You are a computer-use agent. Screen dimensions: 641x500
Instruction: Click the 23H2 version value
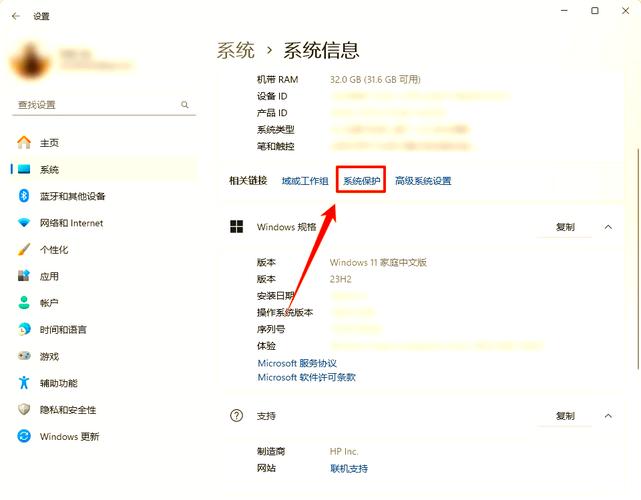coord(341,279)
